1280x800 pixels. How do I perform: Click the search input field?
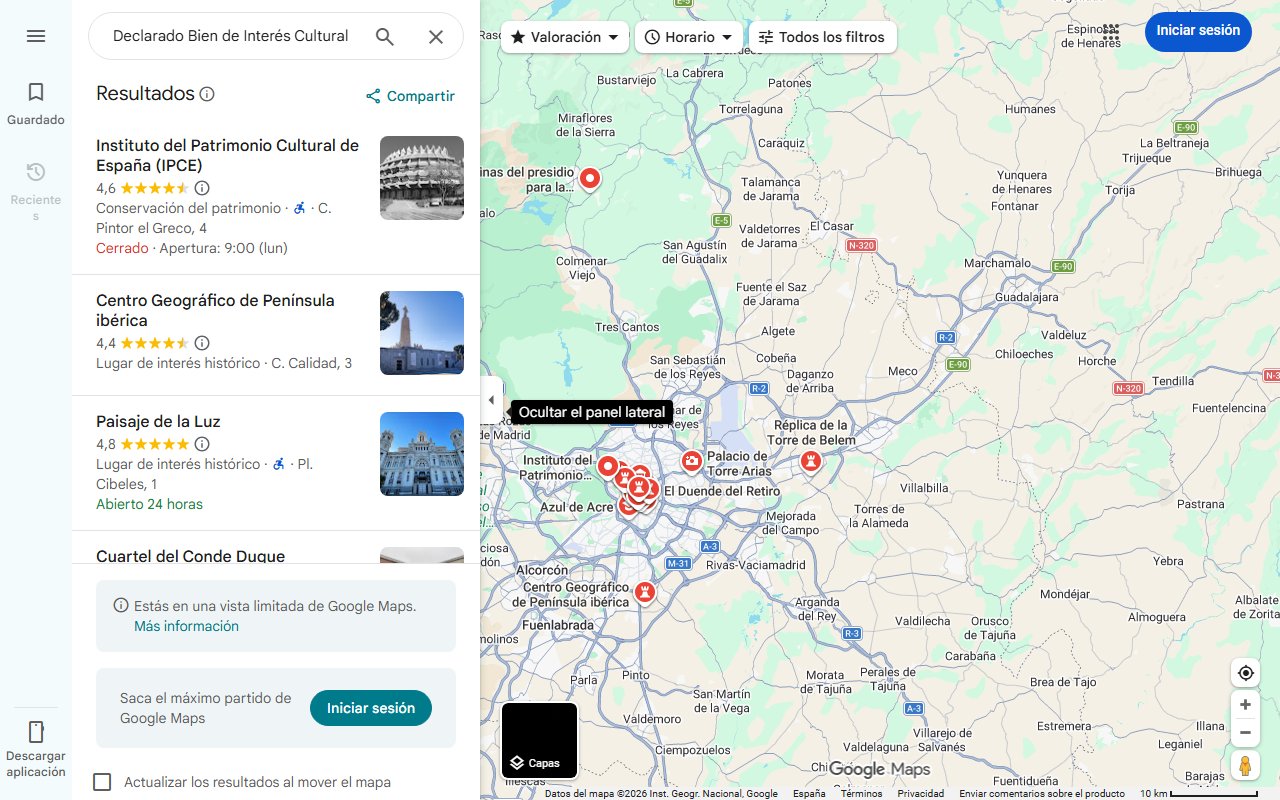[230, 36]
